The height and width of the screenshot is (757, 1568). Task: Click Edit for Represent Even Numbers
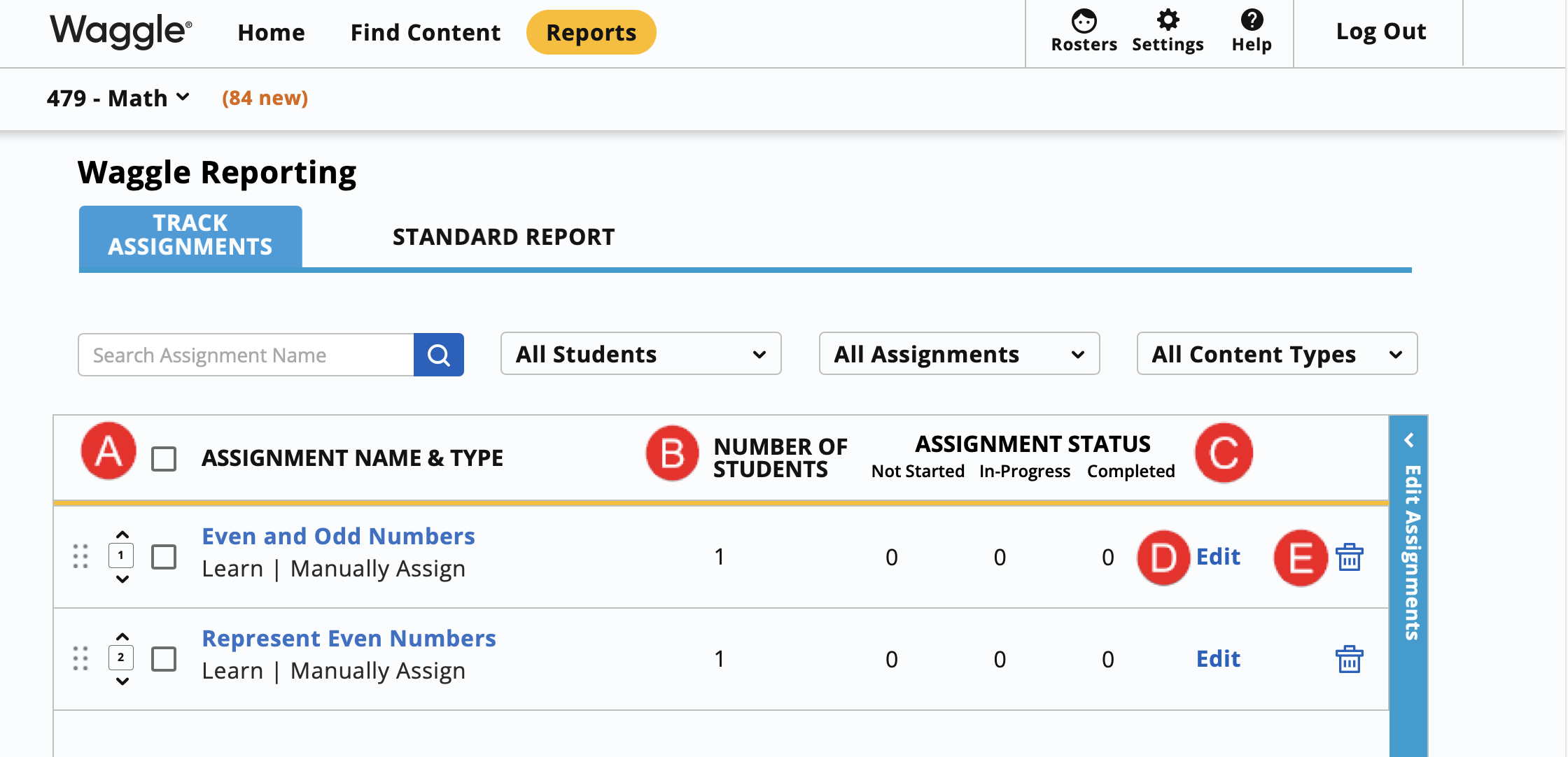point(1218,659)
